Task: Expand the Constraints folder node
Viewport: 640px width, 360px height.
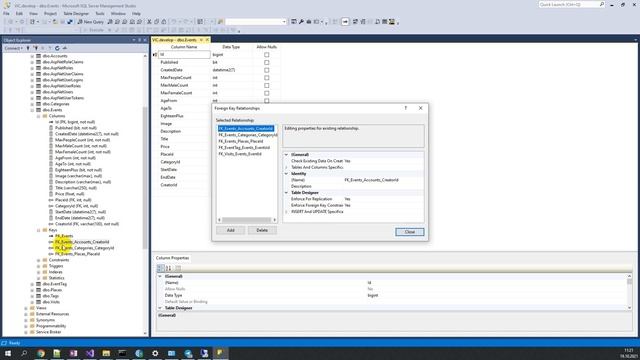Action: coord(39,260)
